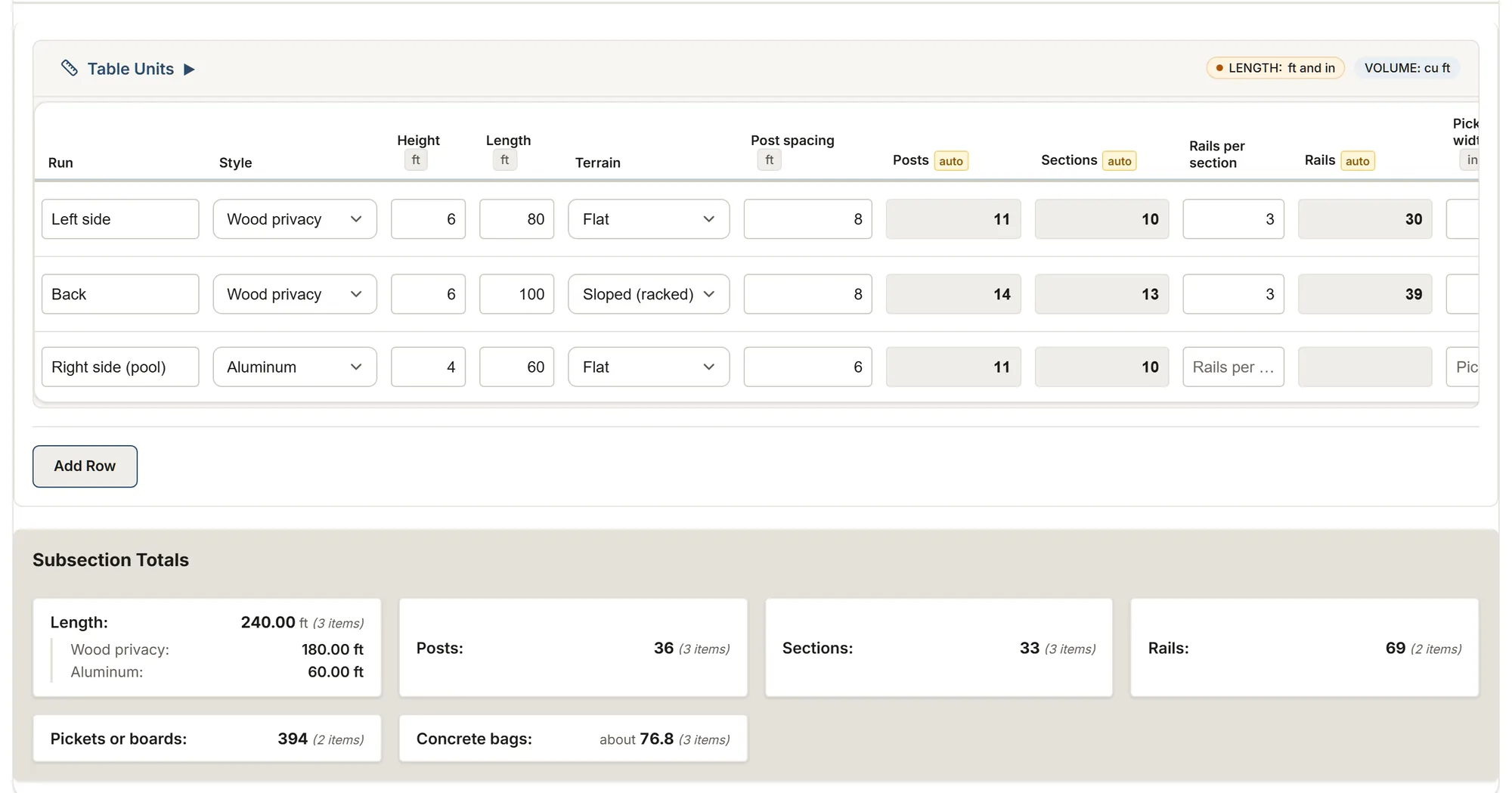Click the Length field showing 60
This screenshot has height=793, width=1512.
tap(516, 367)
